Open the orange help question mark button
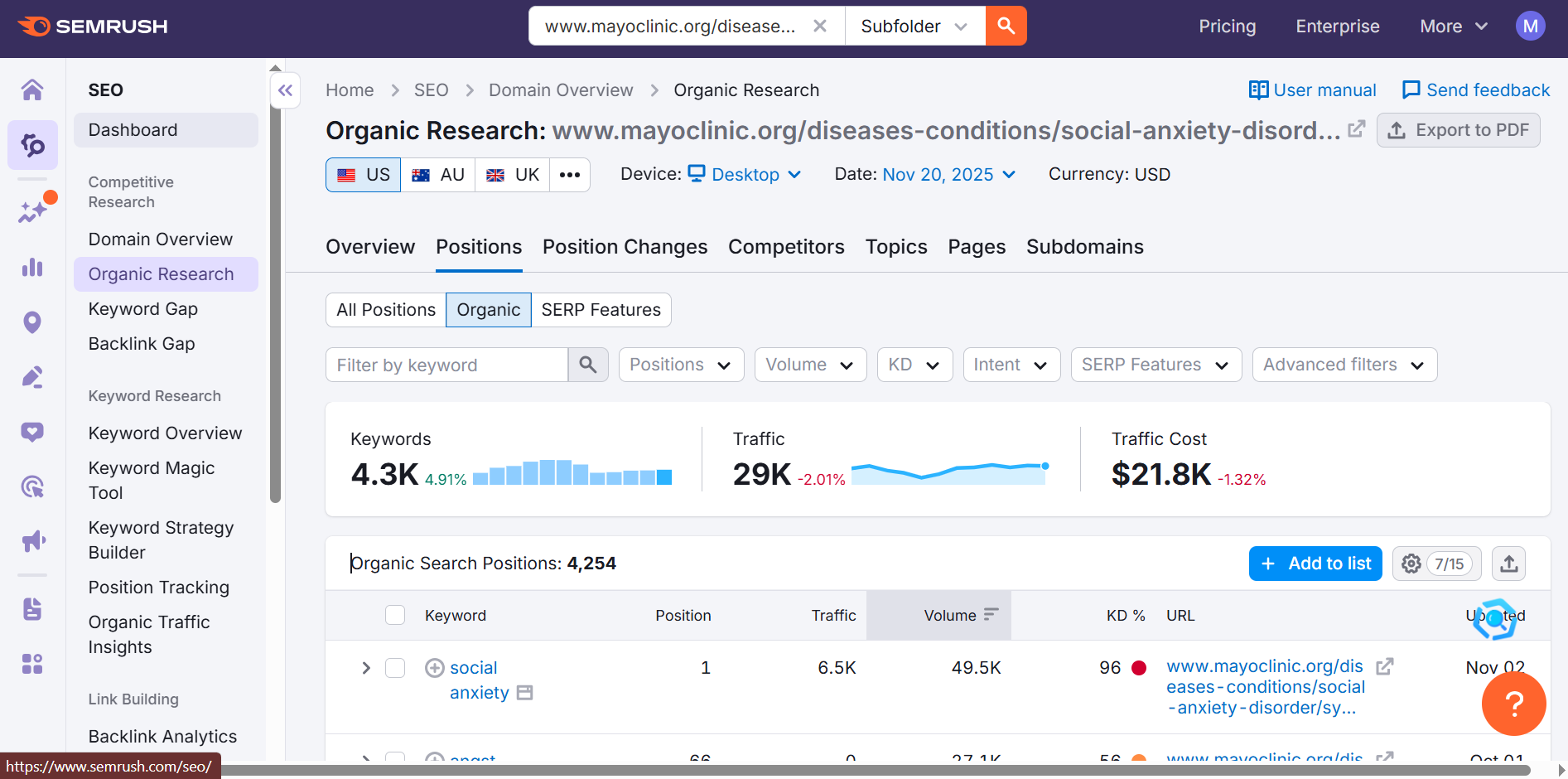Screen dimensions: 1568x779 (1513, 704)
